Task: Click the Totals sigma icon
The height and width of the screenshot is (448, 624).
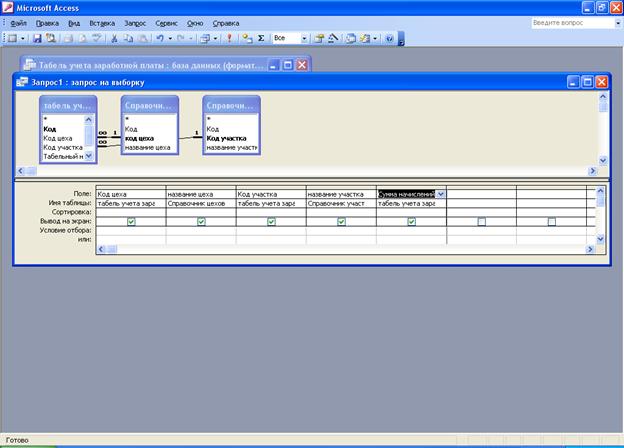Action: (261, 39)
